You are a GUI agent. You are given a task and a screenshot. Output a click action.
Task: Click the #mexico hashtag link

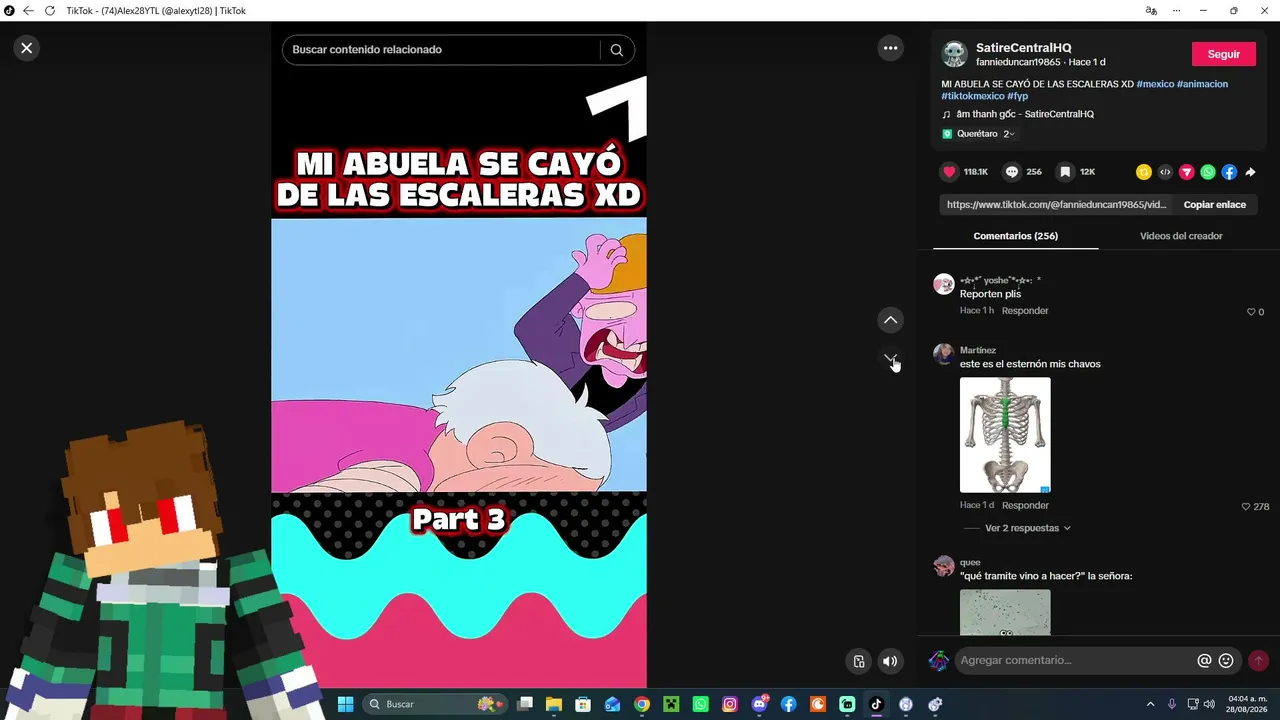pos(1155,84)
